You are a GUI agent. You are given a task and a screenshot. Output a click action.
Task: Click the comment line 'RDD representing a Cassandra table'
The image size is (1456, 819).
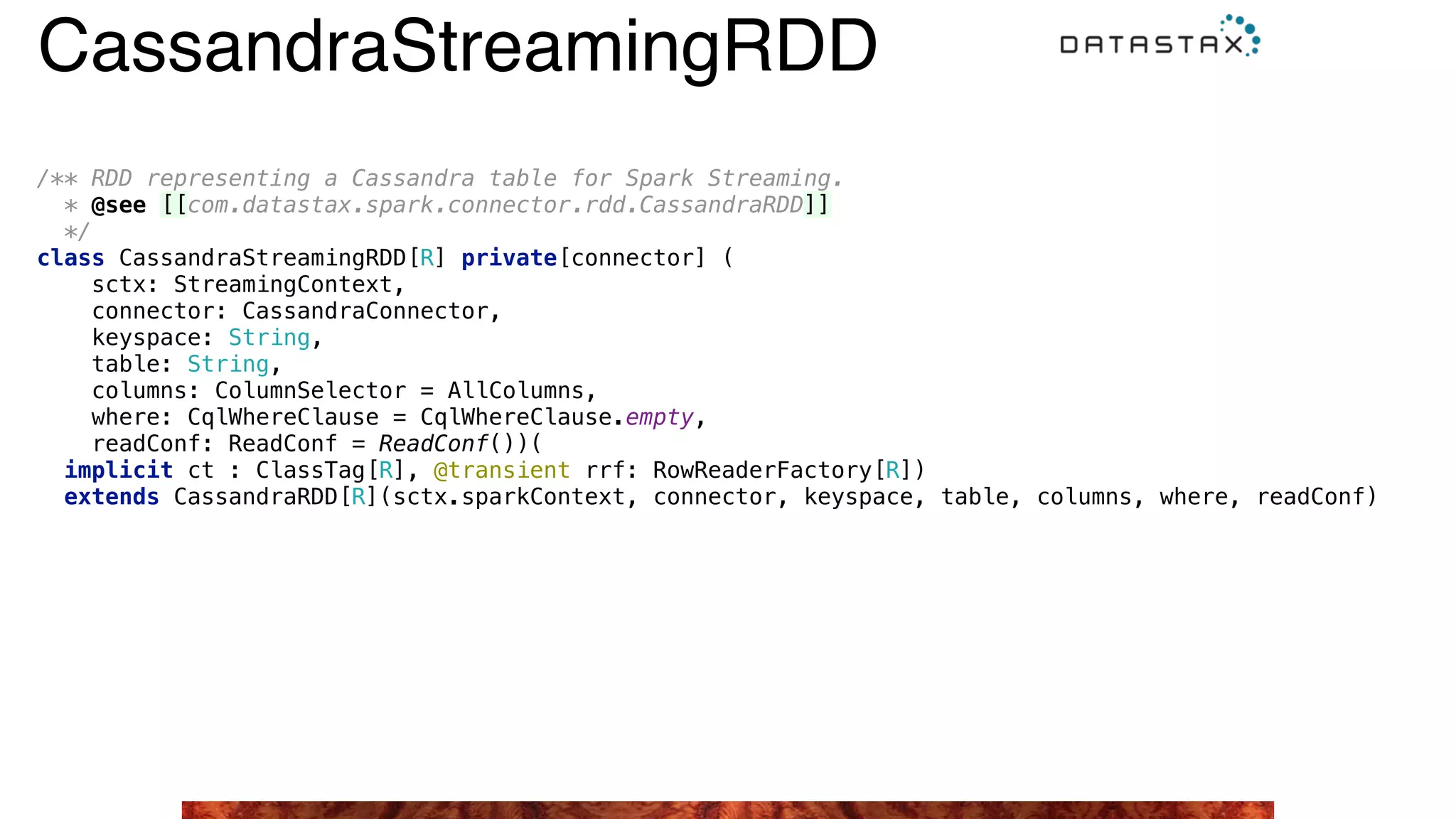[439, 178]
